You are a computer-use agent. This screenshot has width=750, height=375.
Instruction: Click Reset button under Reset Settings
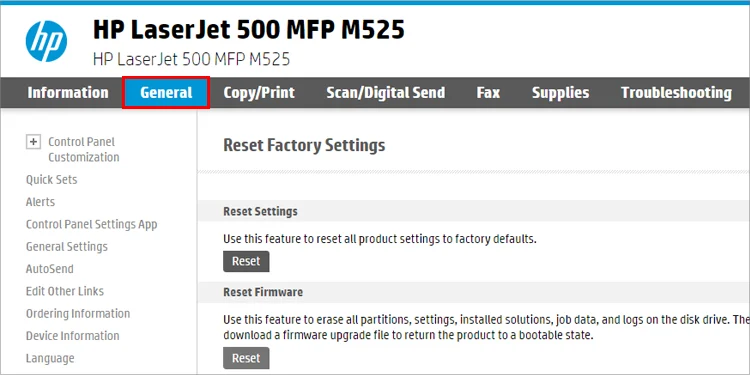point(246,261)
